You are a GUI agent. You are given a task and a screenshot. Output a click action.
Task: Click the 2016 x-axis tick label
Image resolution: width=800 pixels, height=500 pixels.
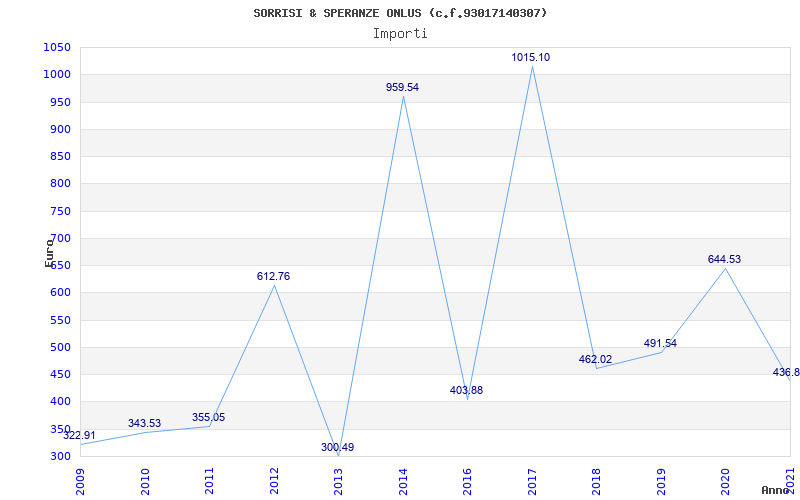[468, 481]
